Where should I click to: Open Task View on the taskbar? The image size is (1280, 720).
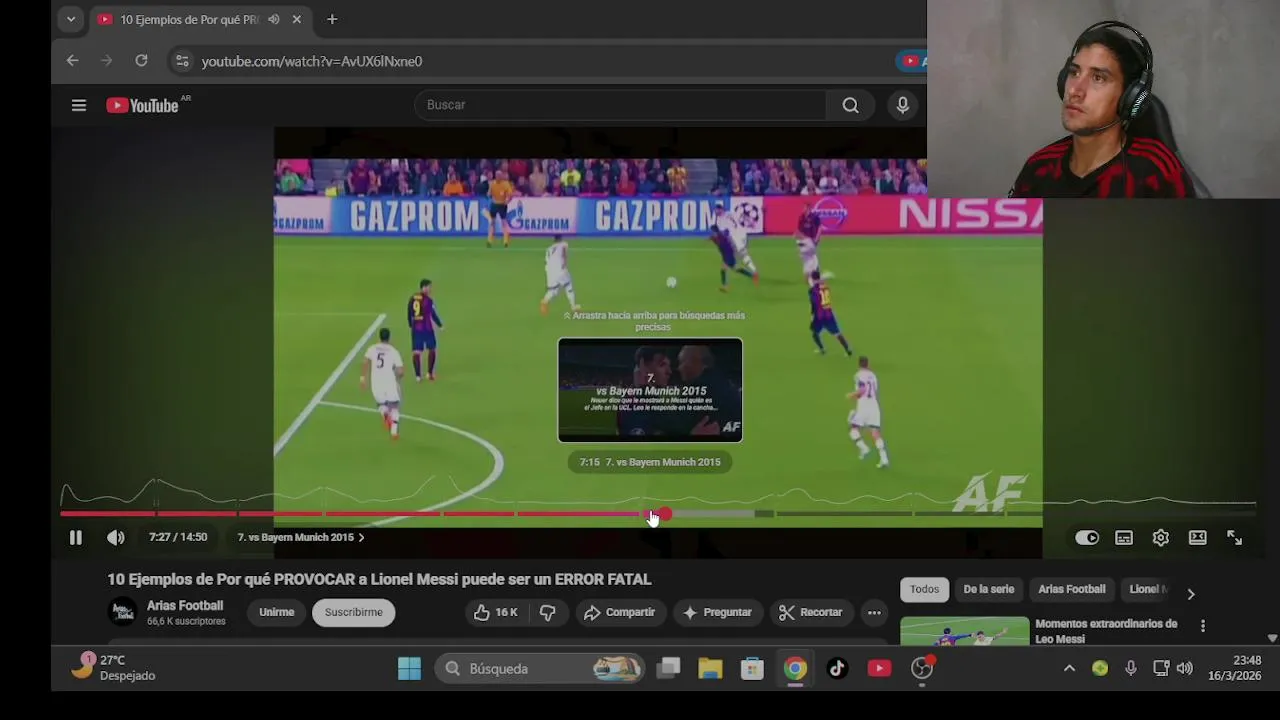click(x=669, y=669)
